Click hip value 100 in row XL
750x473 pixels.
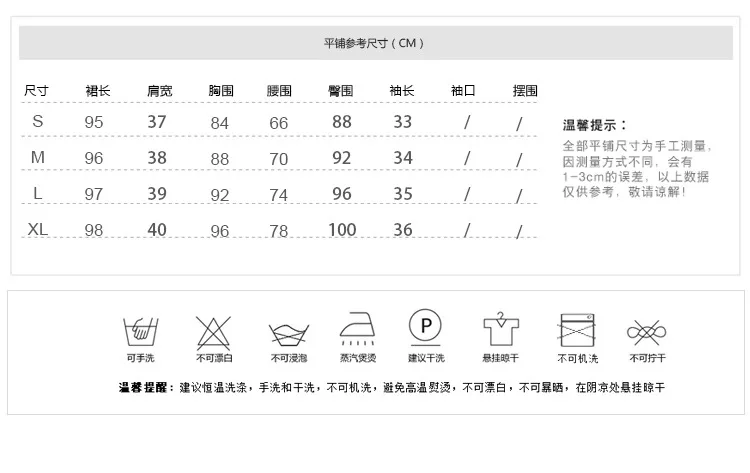(342, 230)
